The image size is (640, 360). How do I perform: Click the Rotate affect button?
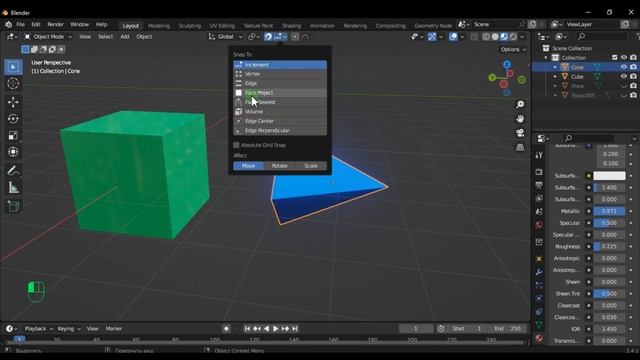click(x=280, y=166)
